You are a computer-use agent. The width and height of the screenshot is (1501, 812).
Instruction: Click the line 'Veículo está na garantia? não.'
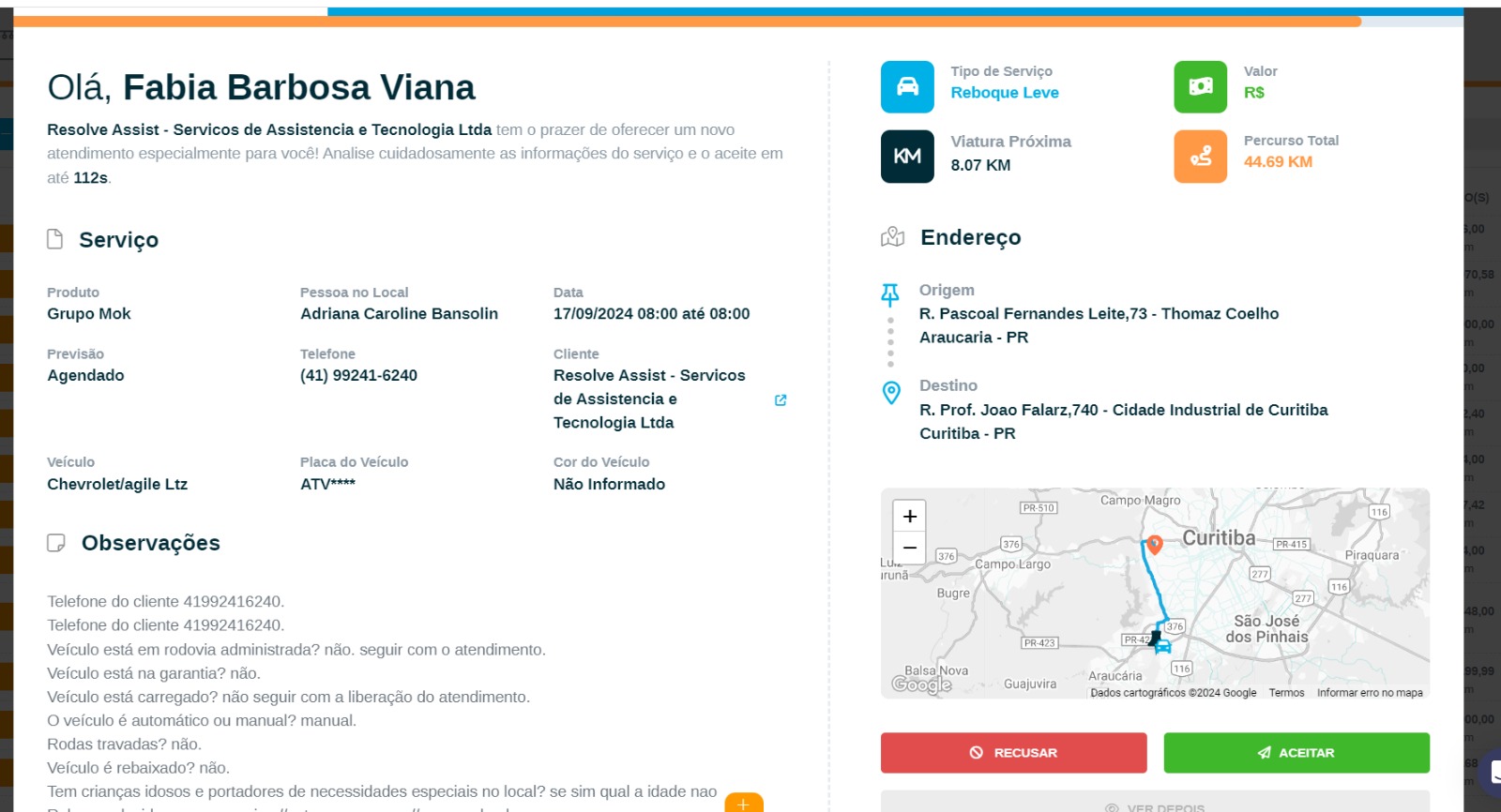tap(154, 673)
